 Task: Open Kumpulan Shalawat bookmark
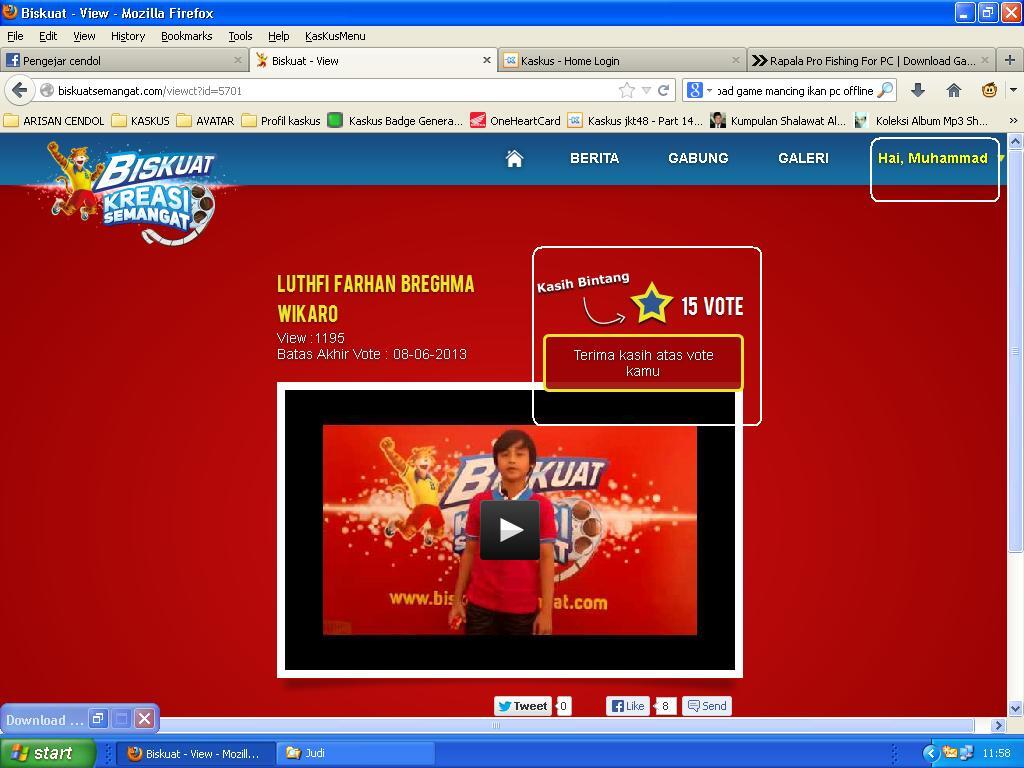[x=778, y=121]
